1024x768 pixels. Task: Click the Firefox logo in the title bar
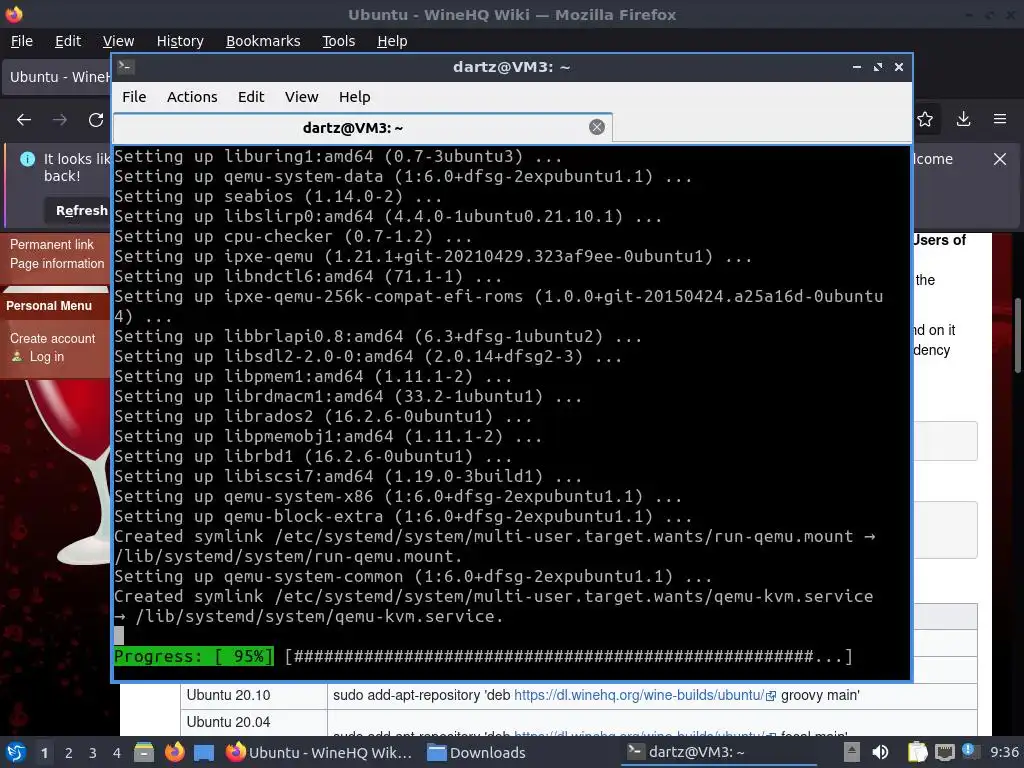coord(13,14)
